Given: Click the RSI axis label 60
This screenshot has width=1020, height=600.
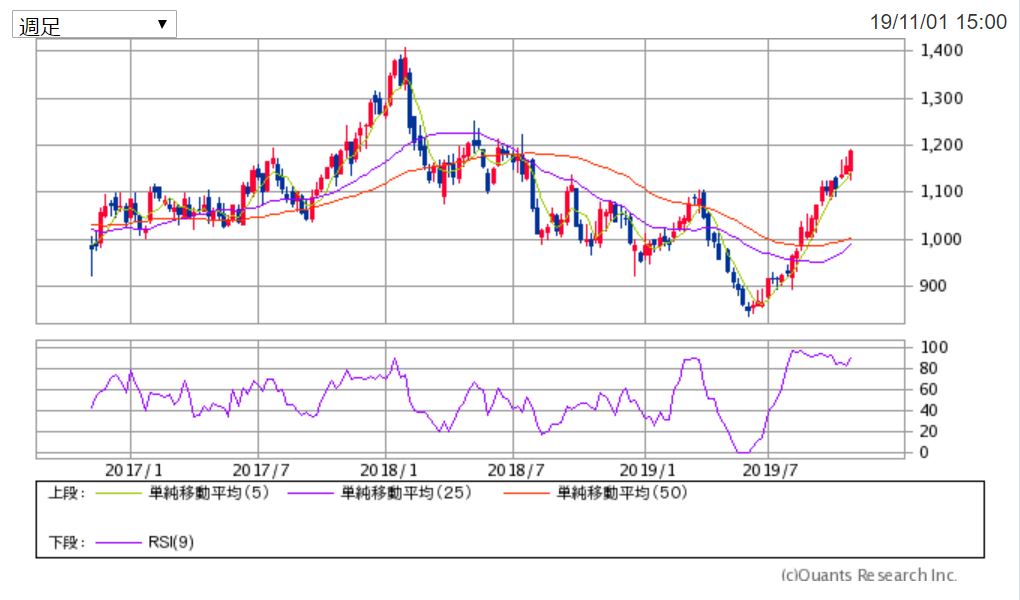Looking at the screenshot, I should pyautogui.click(x=929, y=390).
